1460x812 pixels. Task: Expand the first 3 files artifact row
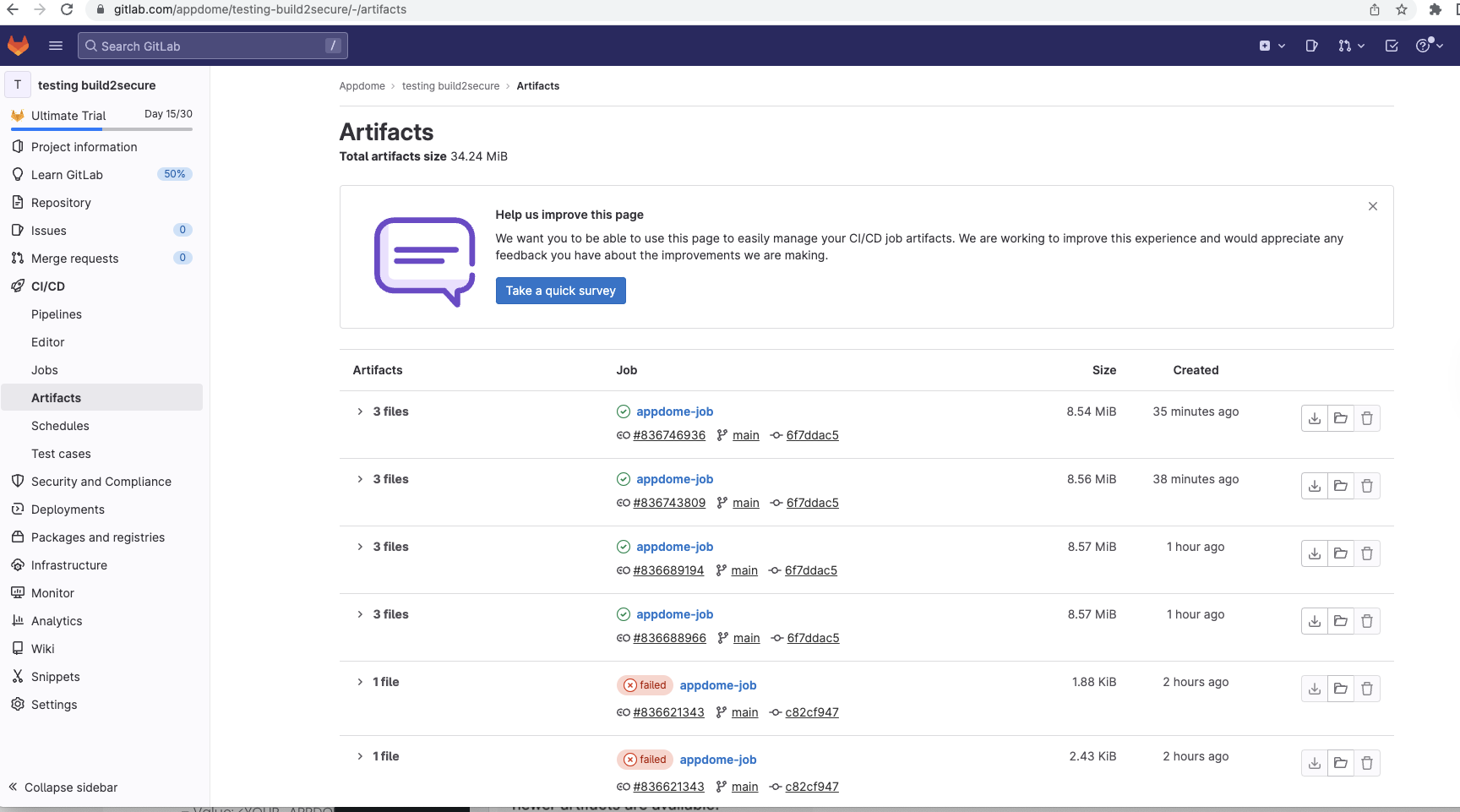[360, 411]
